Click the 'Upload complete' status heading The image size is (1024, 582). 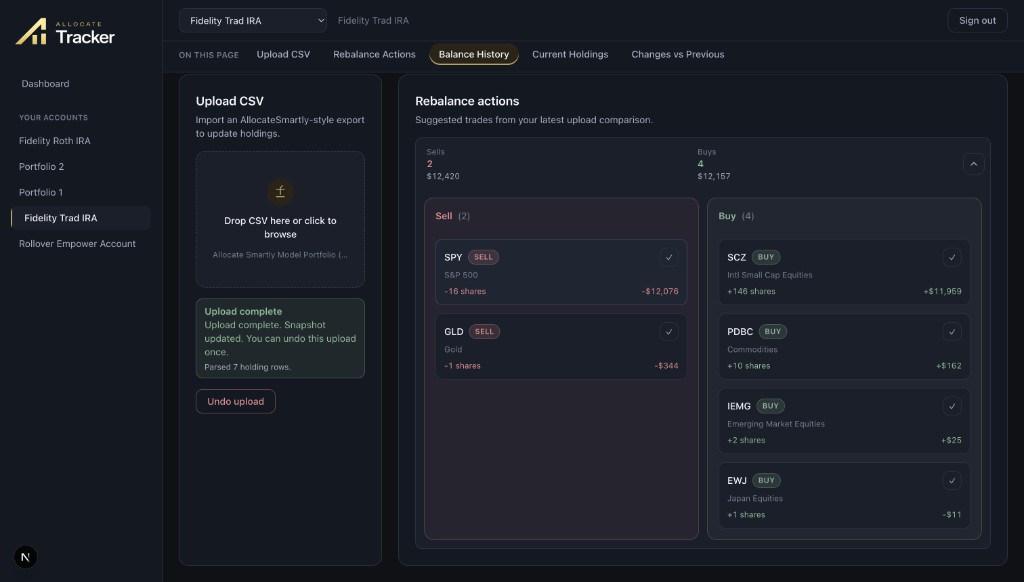[243, 312]
